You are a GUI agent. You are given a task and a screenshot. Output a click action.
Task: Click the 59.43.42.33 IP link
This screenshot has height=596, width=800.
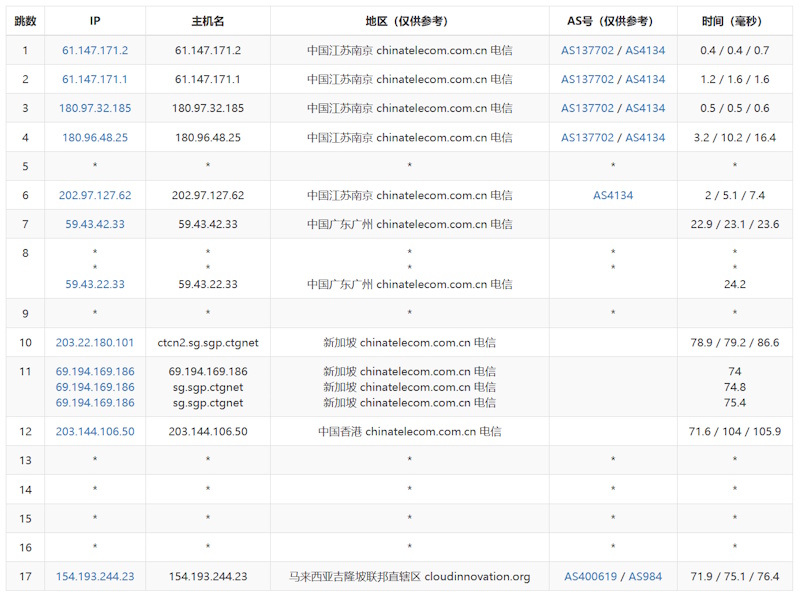(x=95, y=225)
